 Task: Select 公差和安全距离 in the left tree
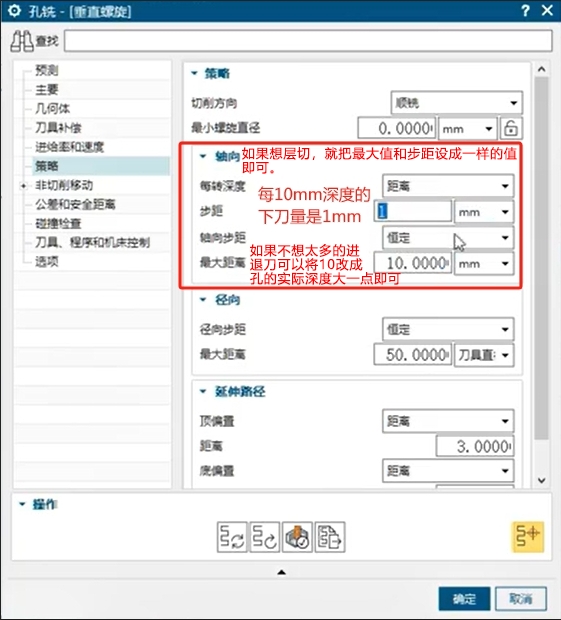pos(76,204)
